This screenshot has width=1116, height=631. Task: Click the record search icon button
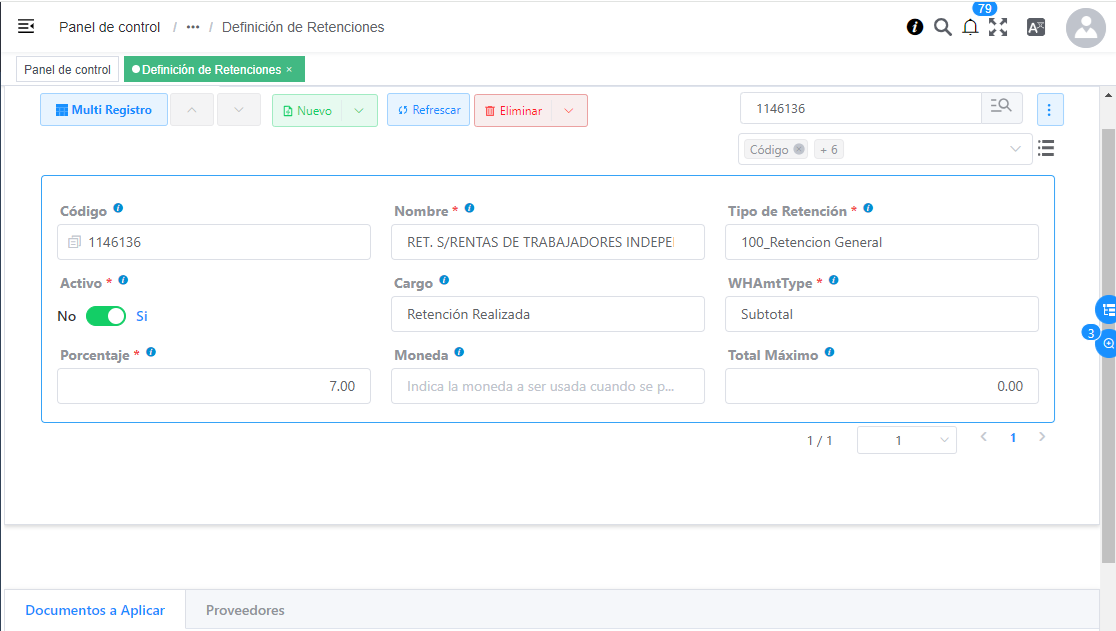click(x=1001, y=108)
